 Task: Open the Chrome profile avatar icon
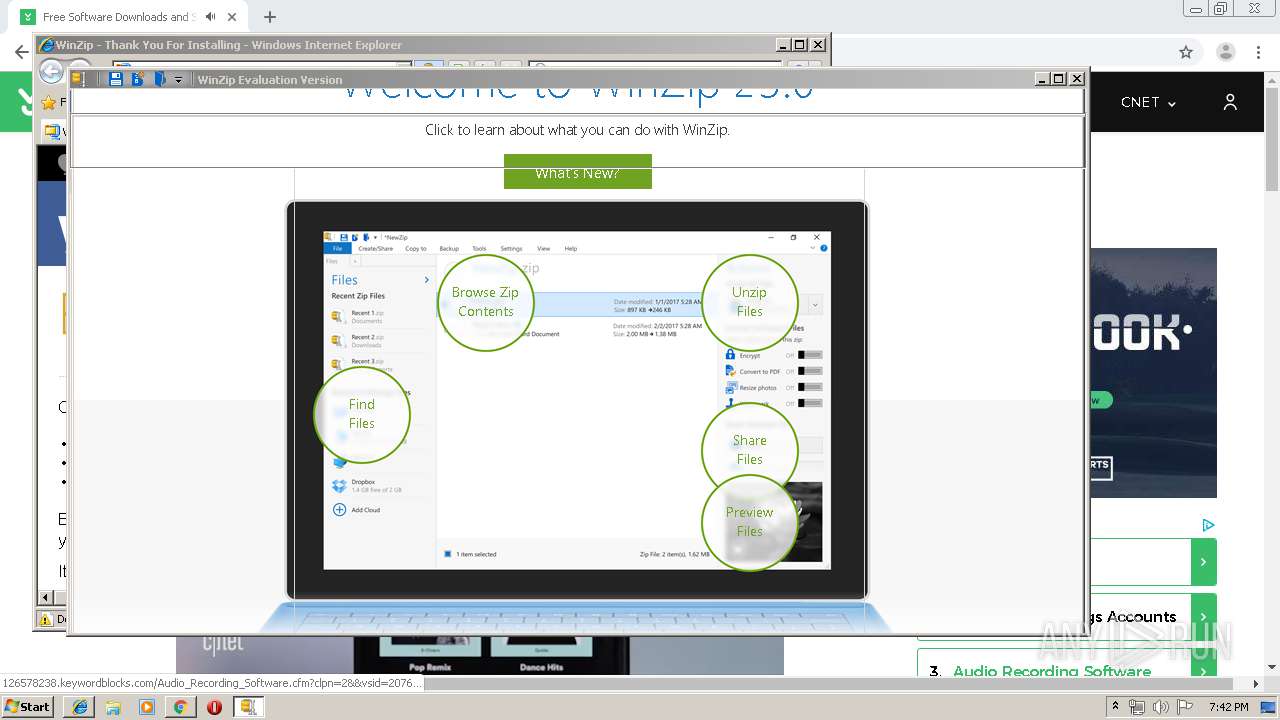1225,52
